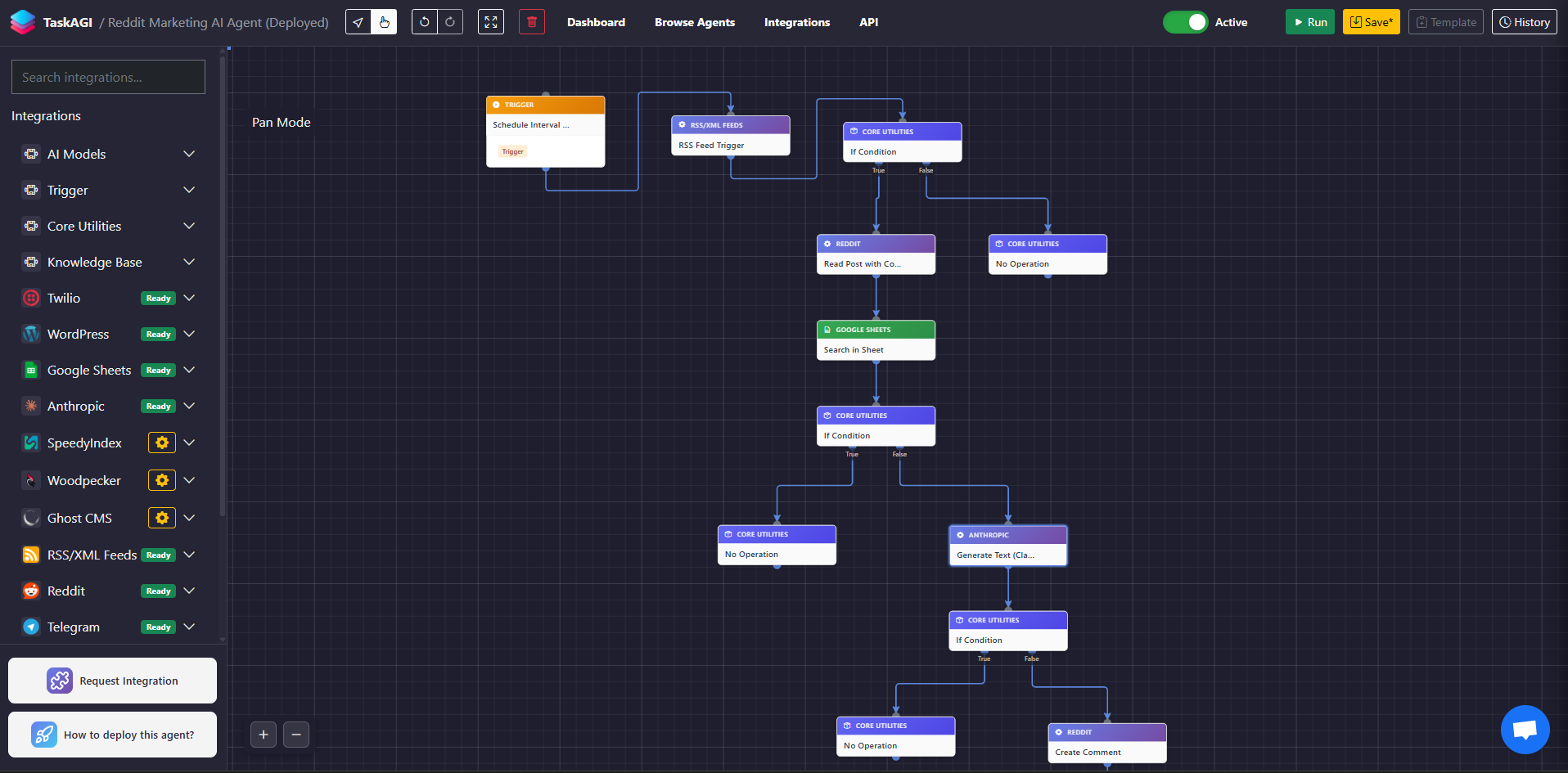Select the Create Comment Reddit node
Screen dimensions: 1568x773
click(x=1107, y=743)
